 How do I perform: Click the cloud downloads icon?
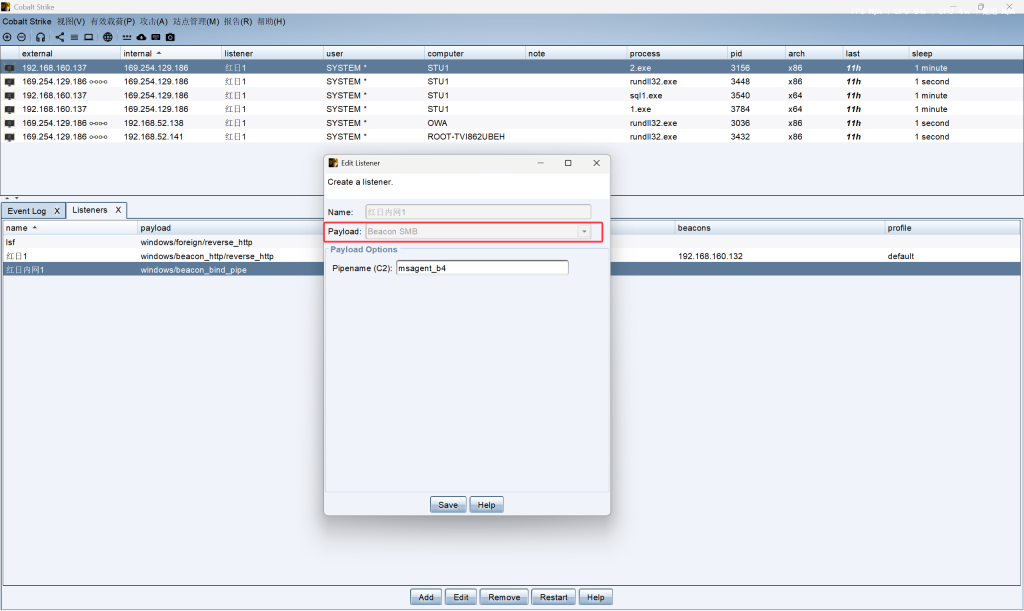click(141, 37)
